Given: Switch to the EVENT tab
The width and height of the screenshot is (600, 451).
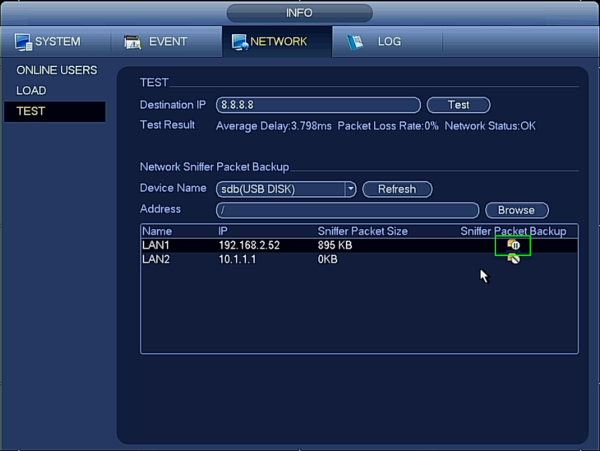Looking at the screenshot, I should [x=166, y=42].
